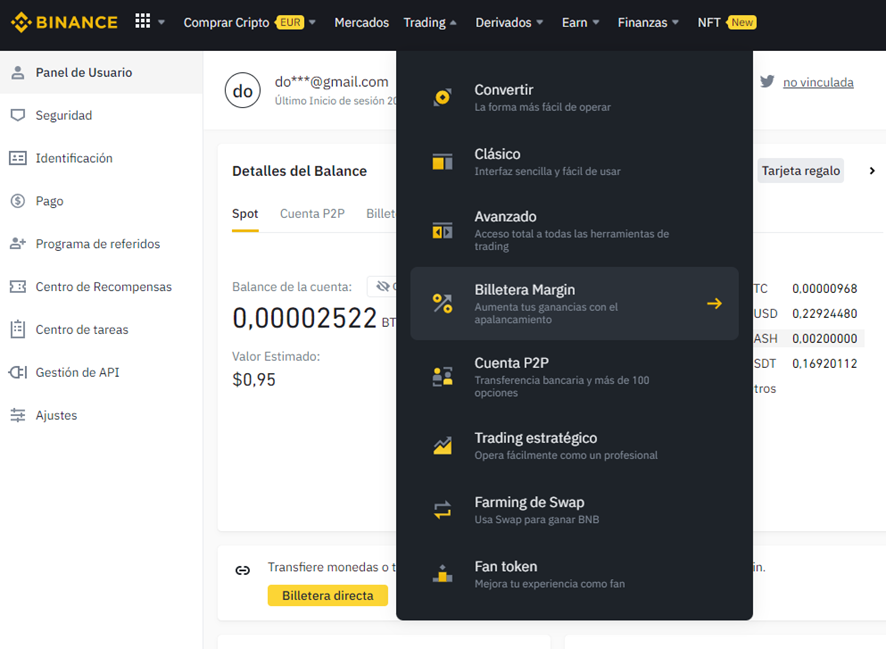Viewport: 886px width, 649px height.
Task: Open Seguridad in the sidebar
Action: point(102,115)
